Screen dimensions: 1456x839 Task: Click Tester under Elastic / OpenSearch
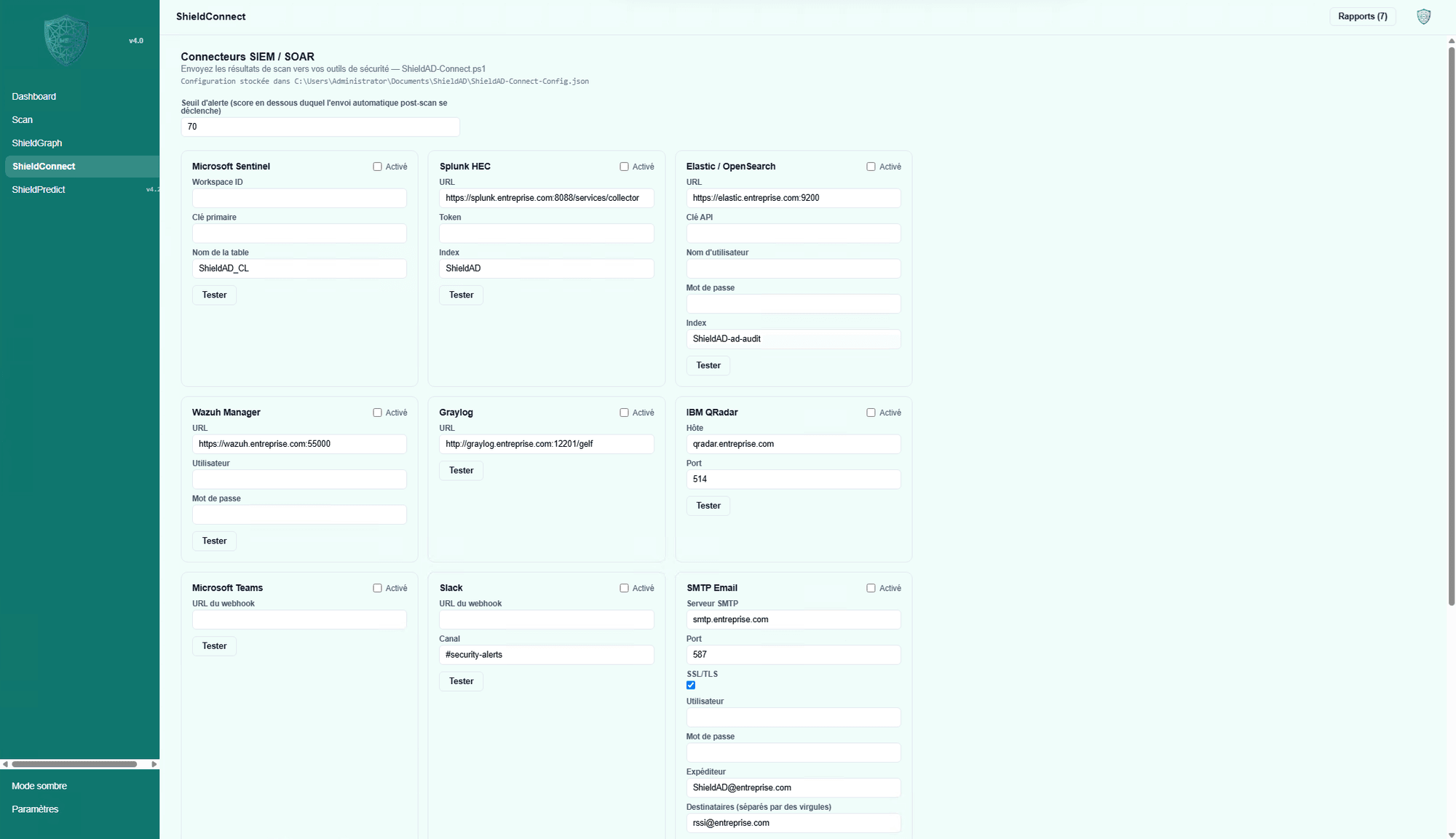pos(708,365)
